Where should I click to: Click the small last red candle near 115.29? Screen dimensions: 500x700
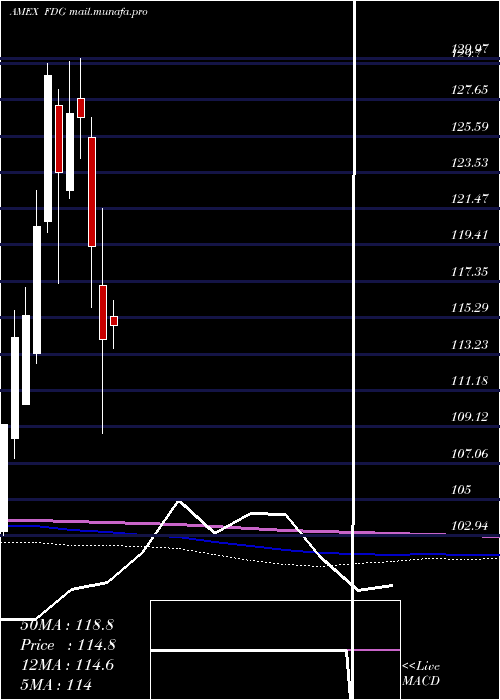point(114,321)
